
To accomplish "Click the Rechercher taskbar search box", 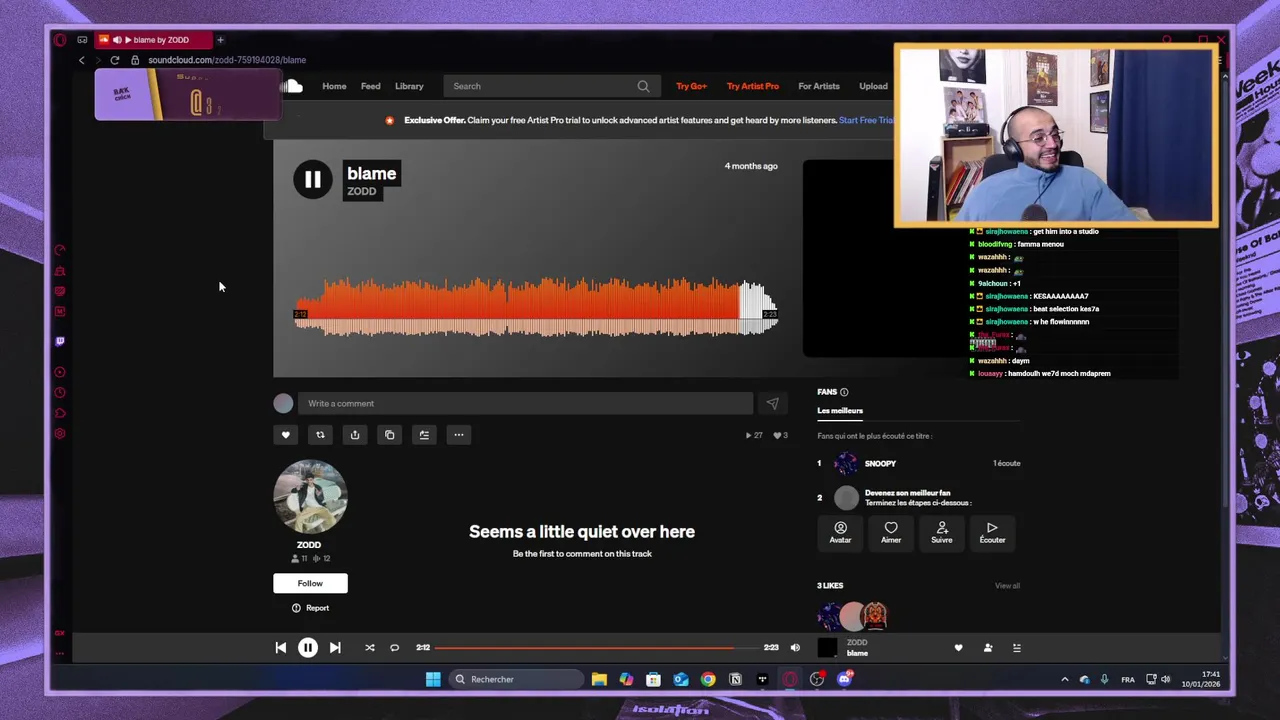I will pos(517,680).
